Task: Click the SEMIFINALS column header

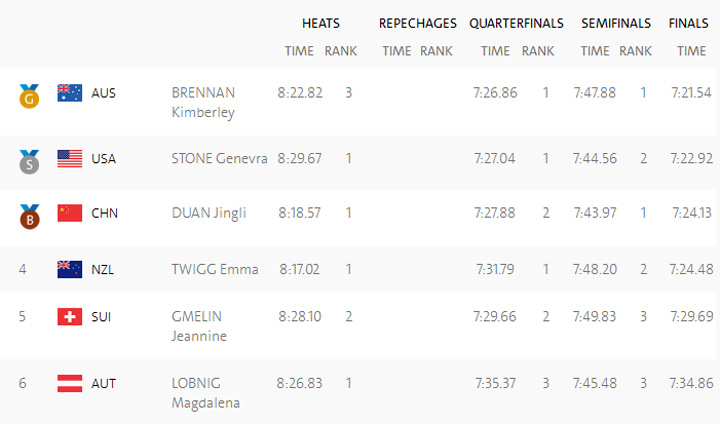Action: 616,23
